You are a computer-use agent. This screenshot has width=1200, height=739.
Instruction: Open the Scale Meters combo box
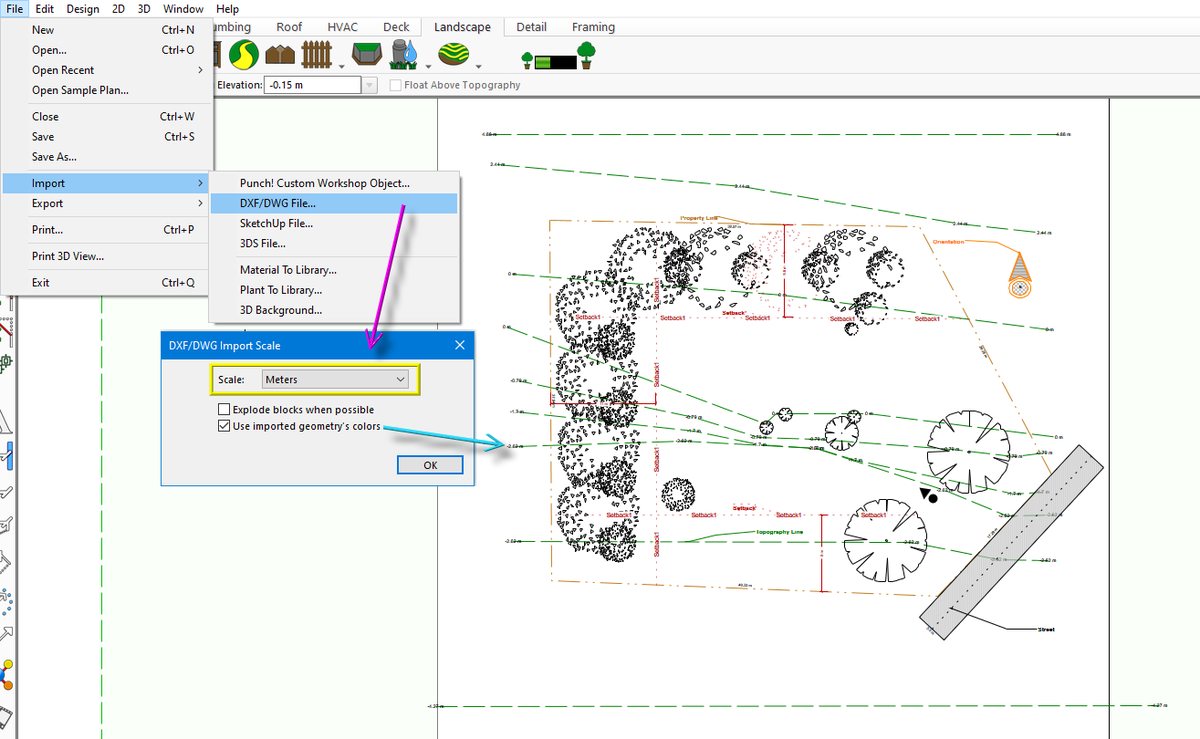(x=335, y=380)
